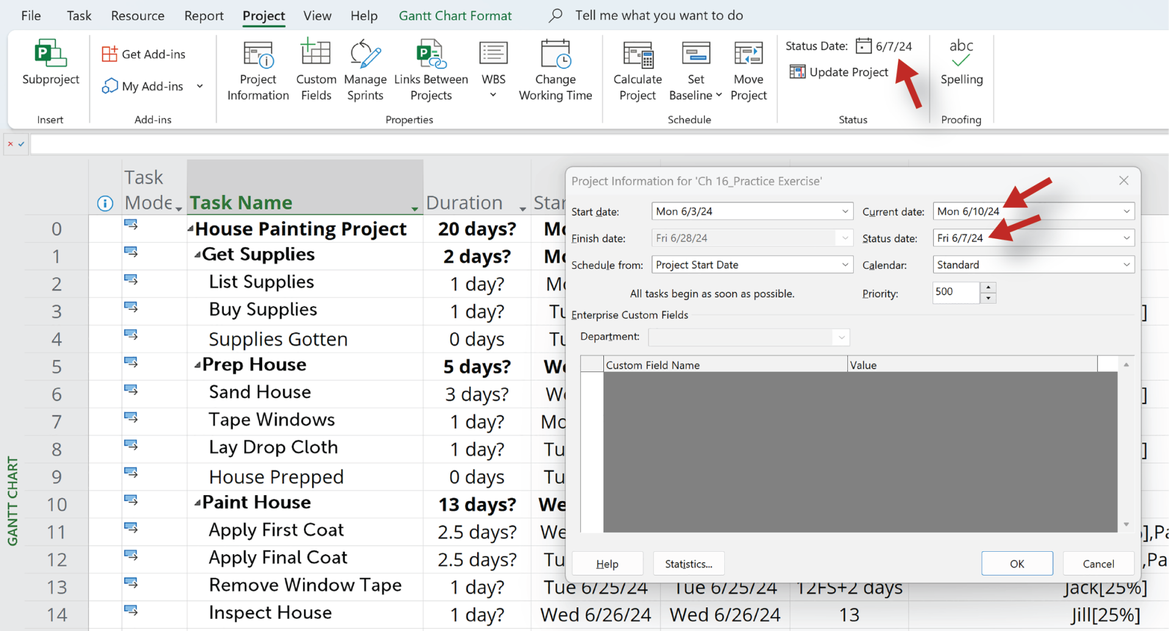Click OK in Project Information dialog
This screenshot has height=631, width=1169.
[x=1017, y=564]
